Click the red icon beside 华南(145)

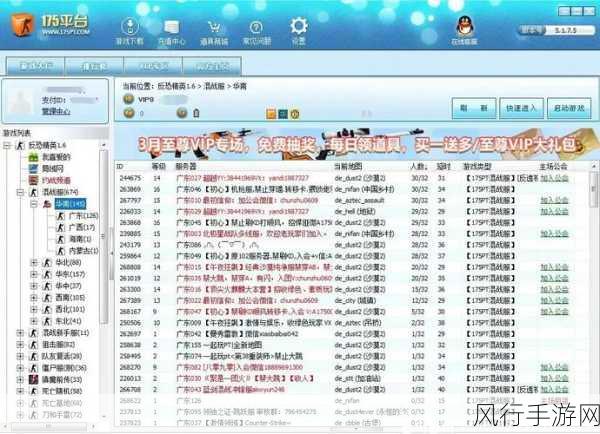coord(47,204)
